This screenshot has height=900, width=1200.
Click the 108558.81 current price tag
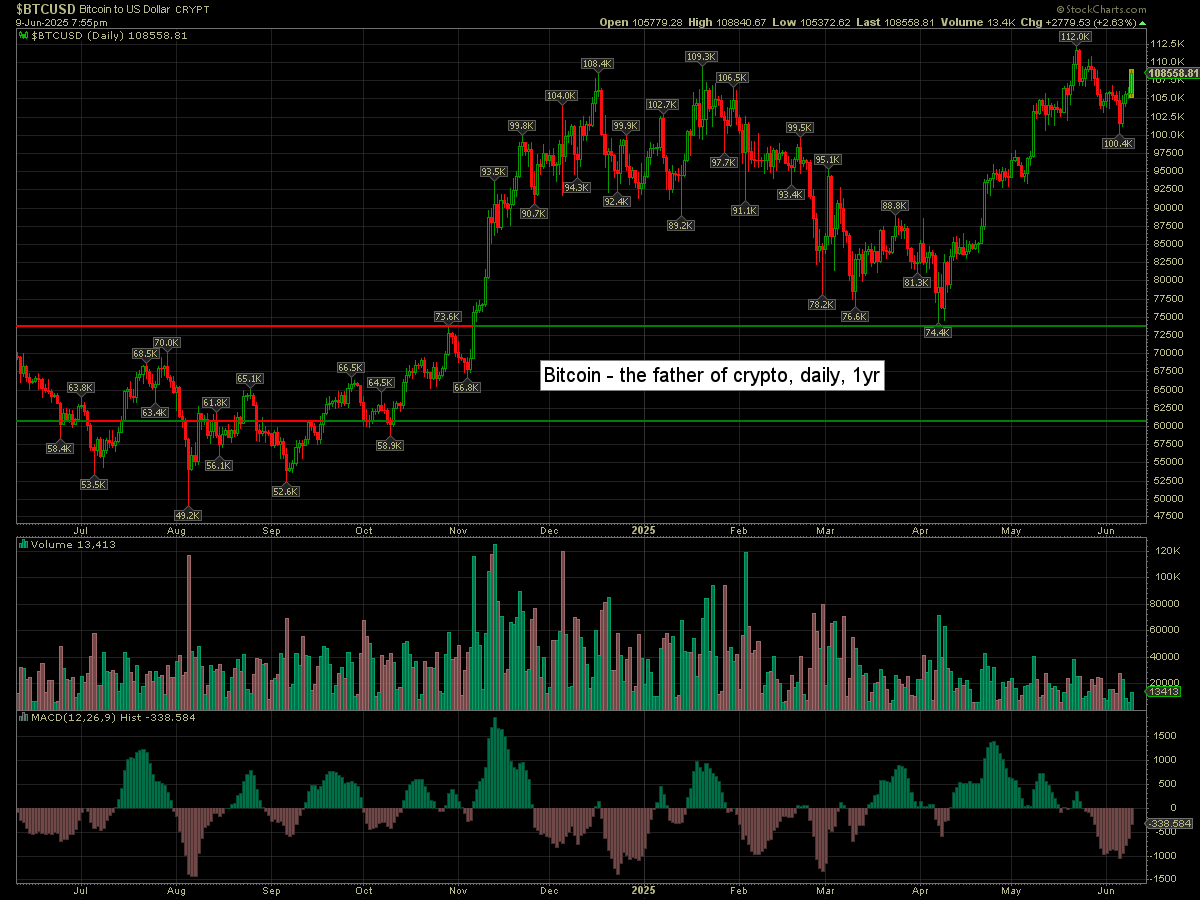[1172, 73]
